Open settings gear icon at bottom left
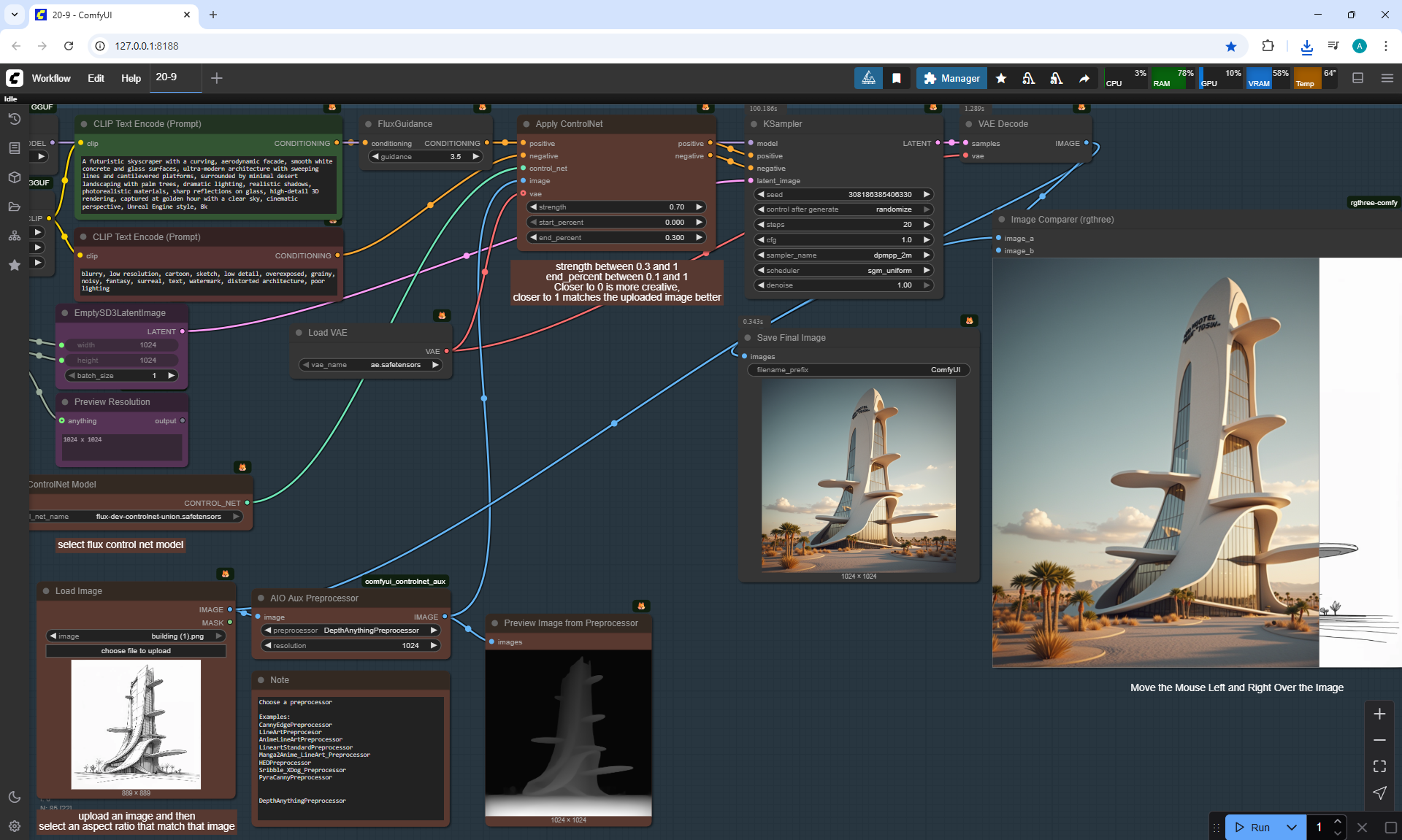The image size is (1402, 840). point(14,826)
